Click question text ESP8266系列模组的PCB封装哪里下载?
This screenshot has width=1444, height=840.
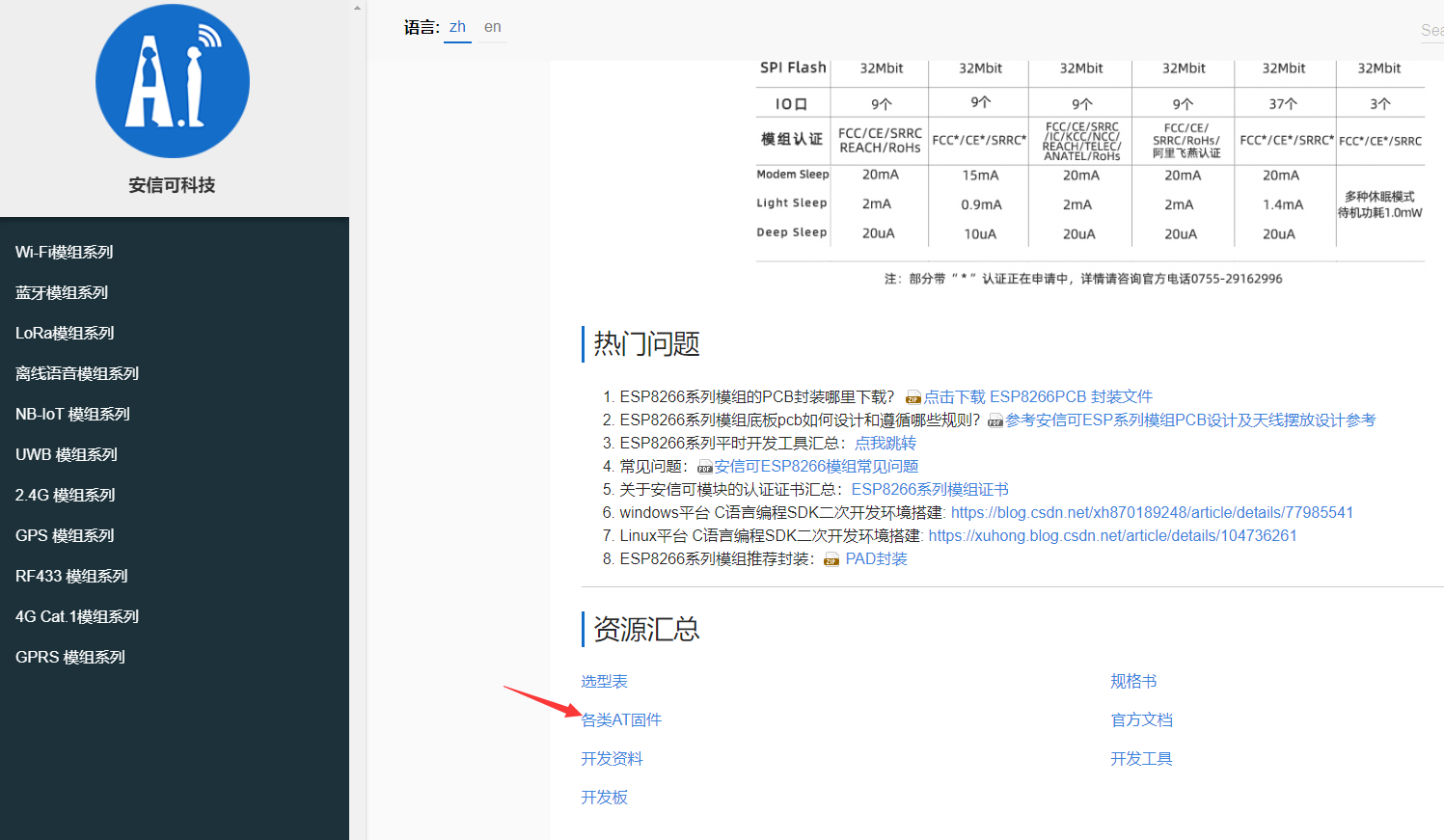coord(757,397)
